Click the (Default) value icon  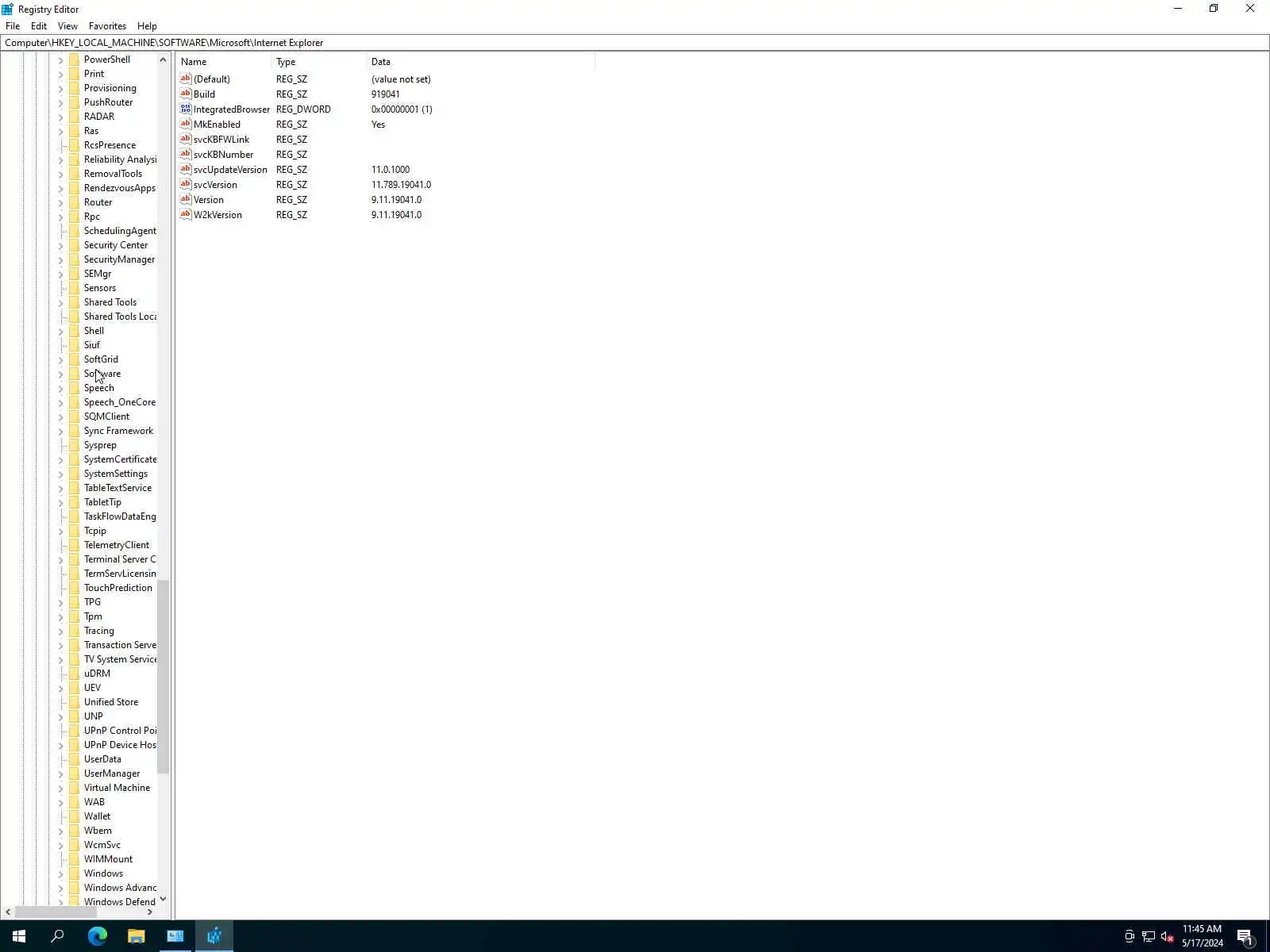click(x=186, y=79)
